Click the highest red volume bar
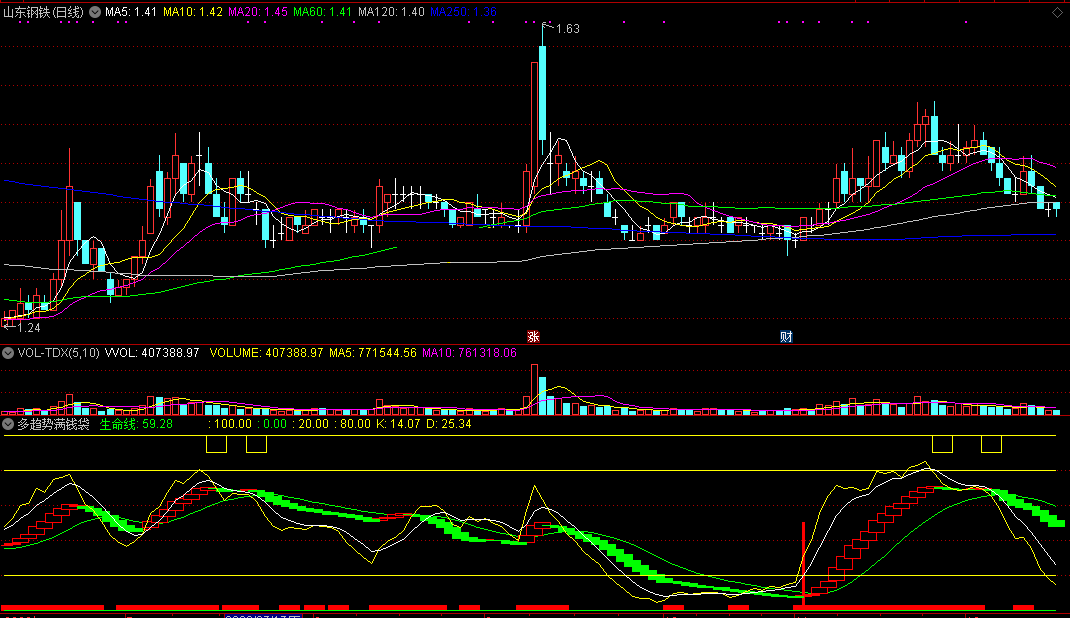Screen dimensions: 1070x618 coord(534,389)
